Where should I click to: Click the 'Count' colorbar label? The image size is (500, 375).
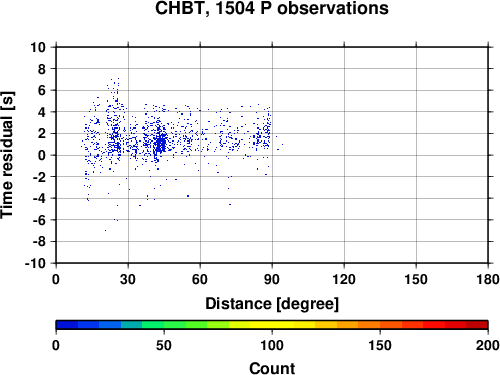[x=272, y=368]
